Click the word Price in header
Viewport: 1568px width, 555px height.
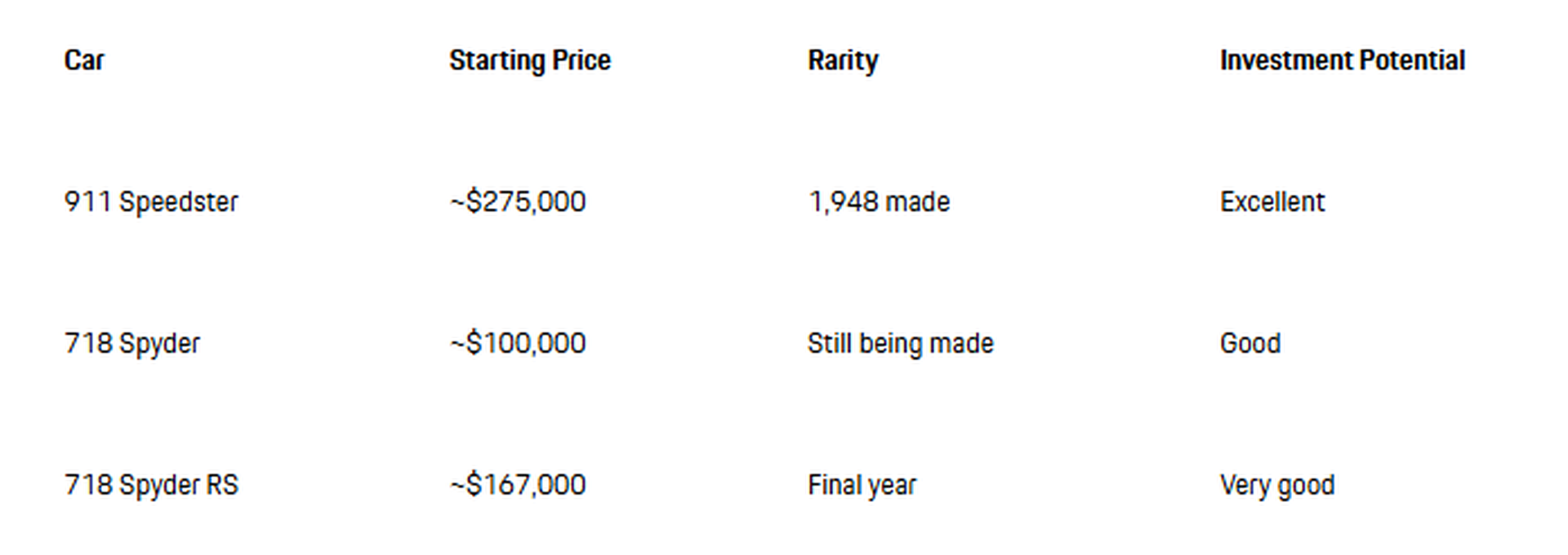click(581, 60)
